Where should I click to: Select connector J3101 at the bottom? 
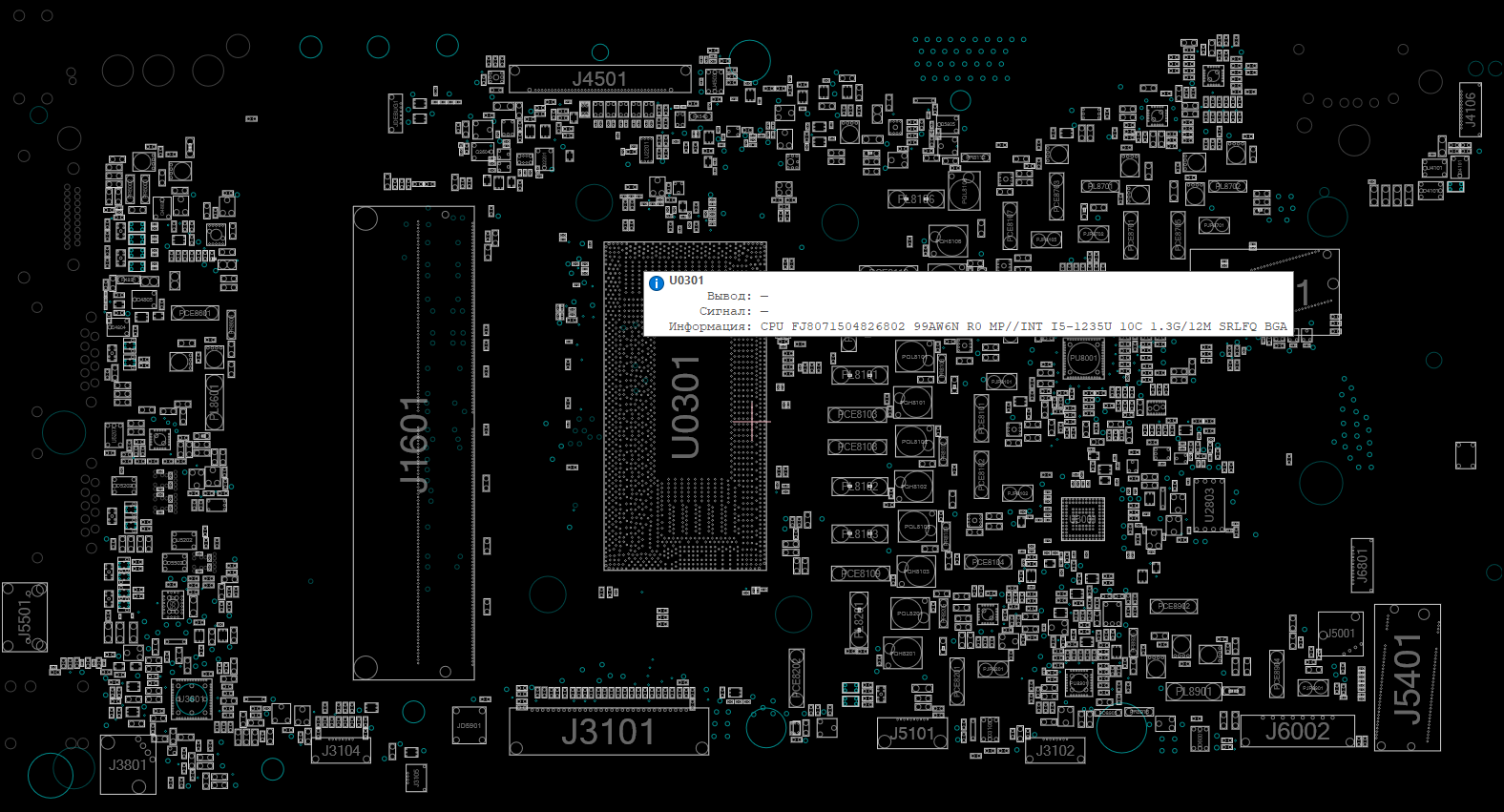pyautogui.click(x=608, y=733)
